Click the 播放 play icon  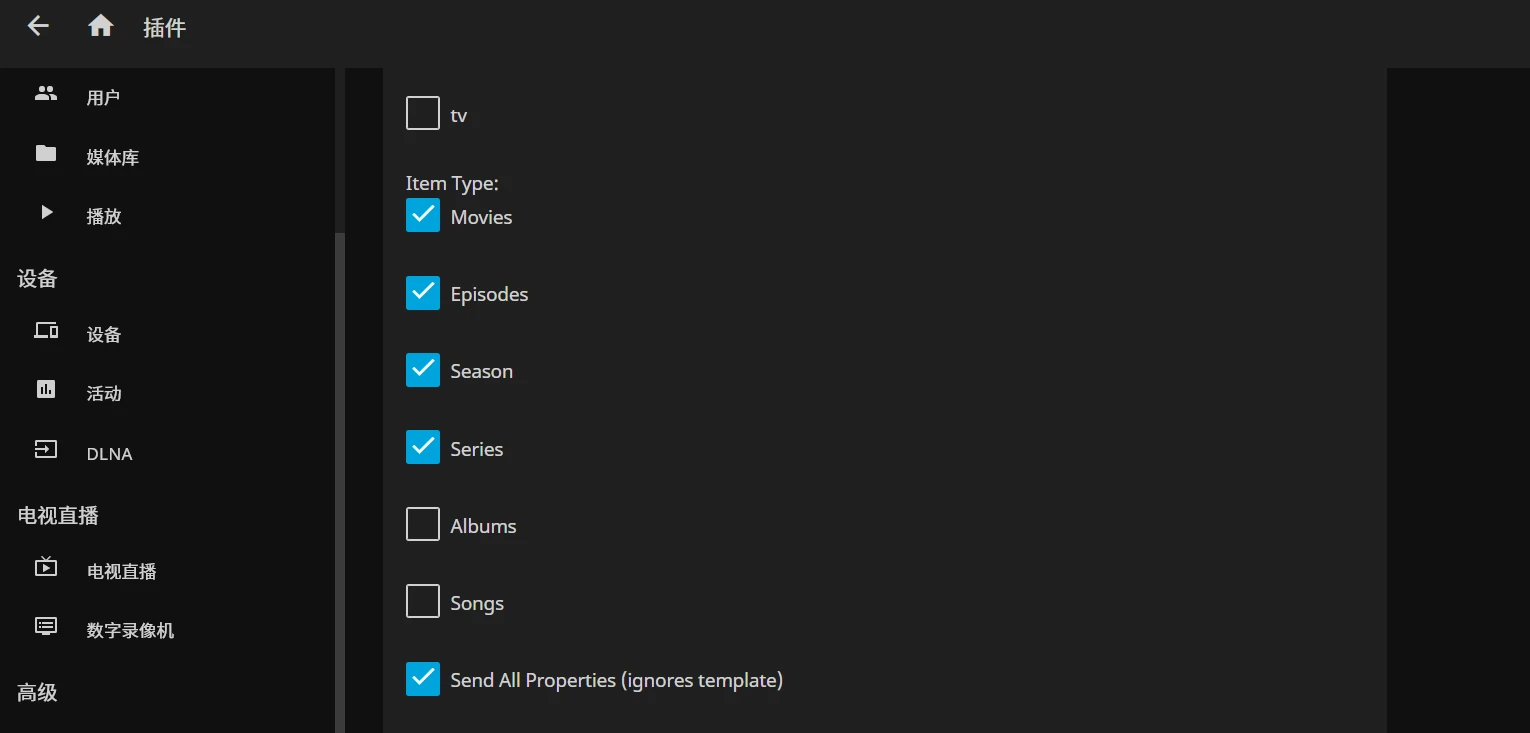[46, 213]
